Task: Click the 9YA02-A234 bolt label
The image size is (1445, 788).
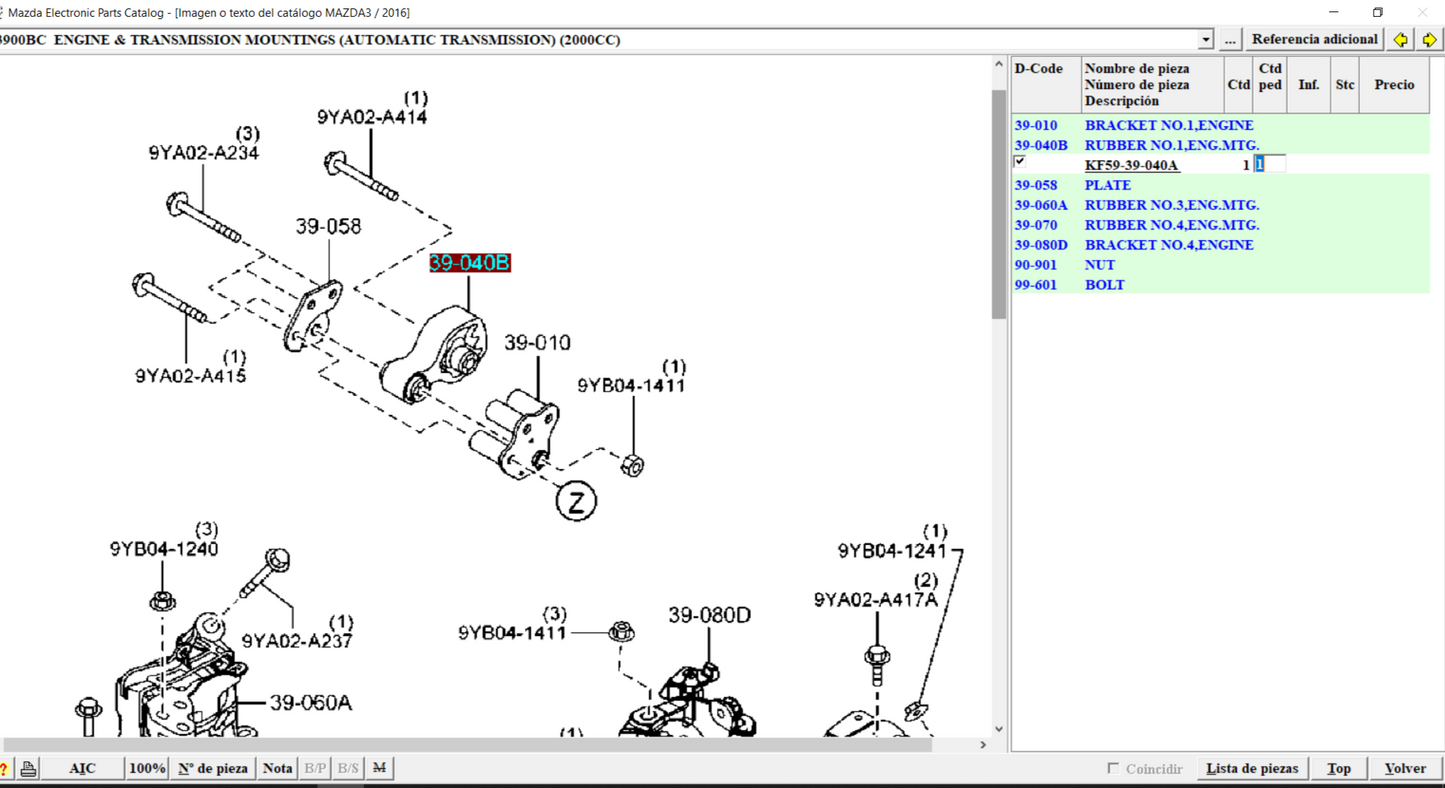Action: (204, 152)
